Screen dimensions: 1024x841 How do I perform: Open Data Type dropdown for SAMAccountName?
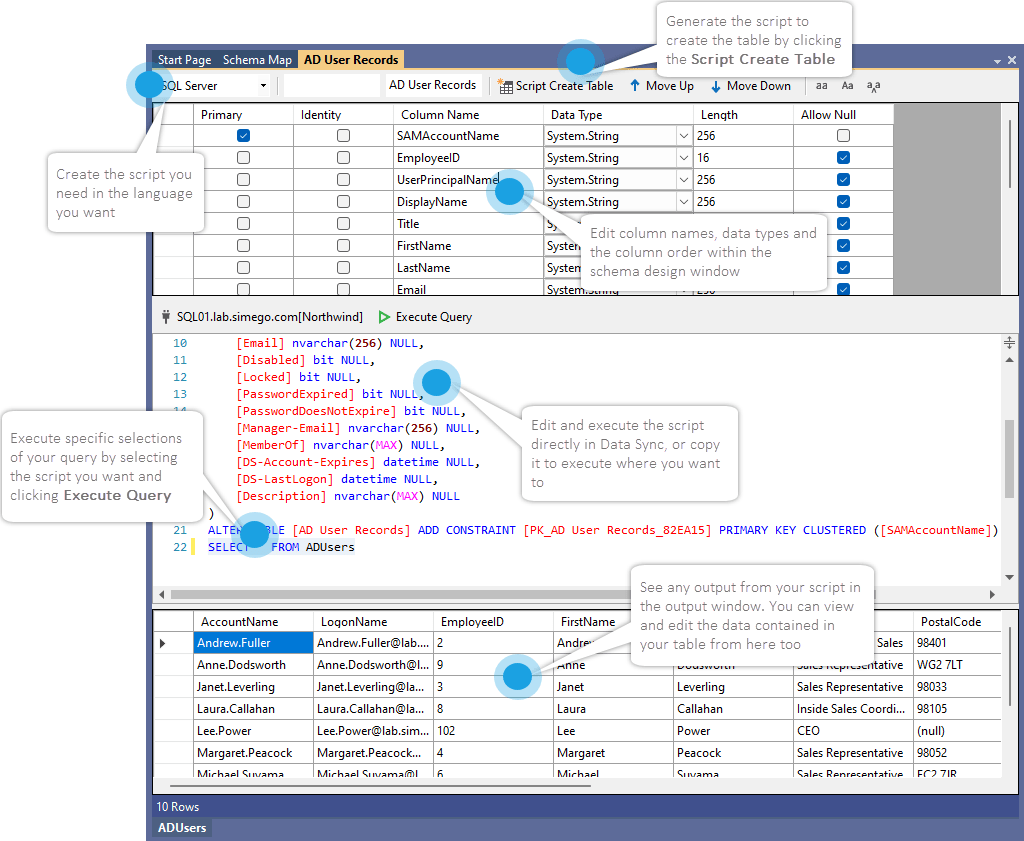(683, 136)
